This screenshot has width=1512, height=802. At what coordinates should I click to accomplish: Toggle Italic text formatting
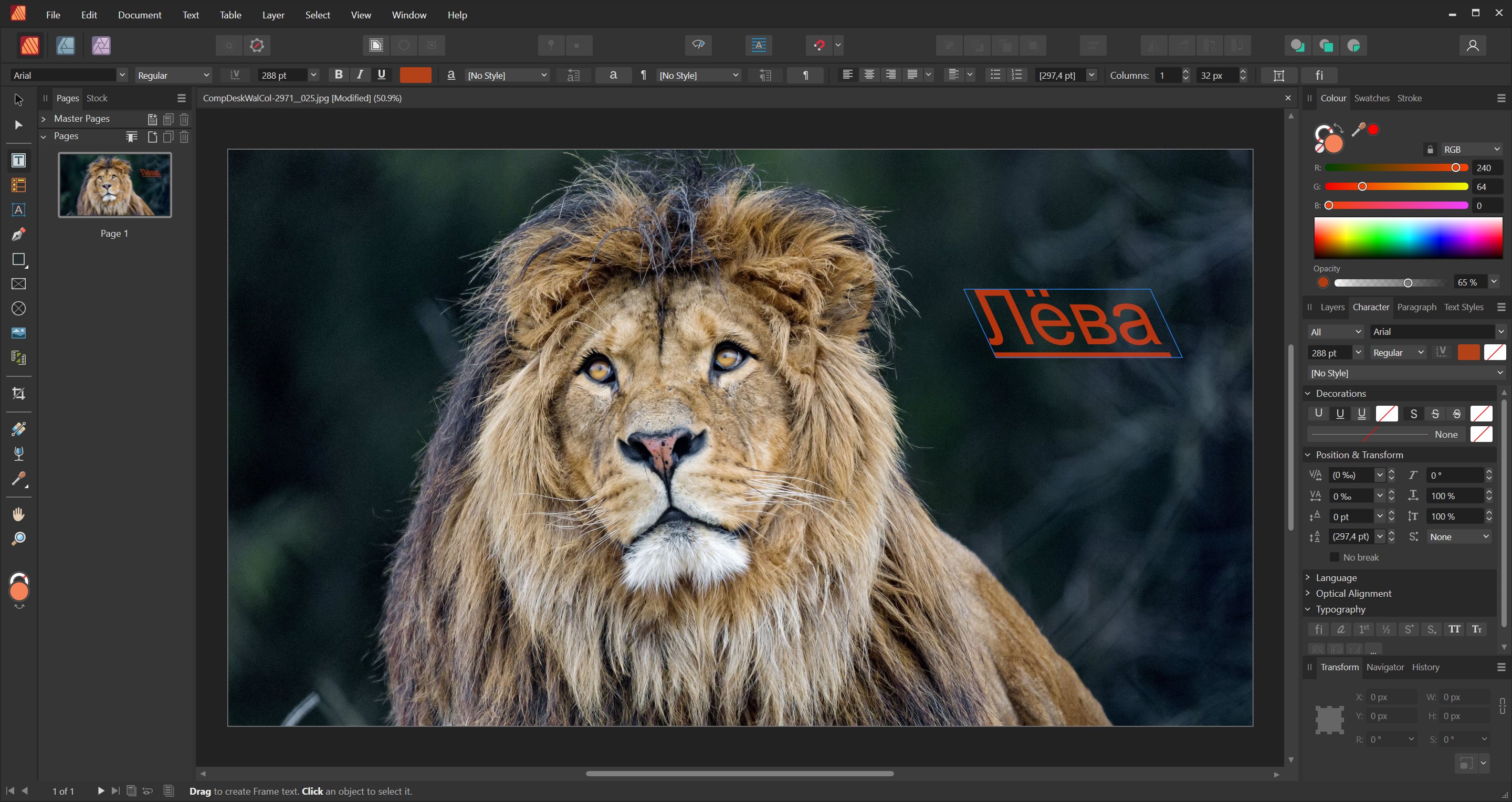click(x=360, y=75)
